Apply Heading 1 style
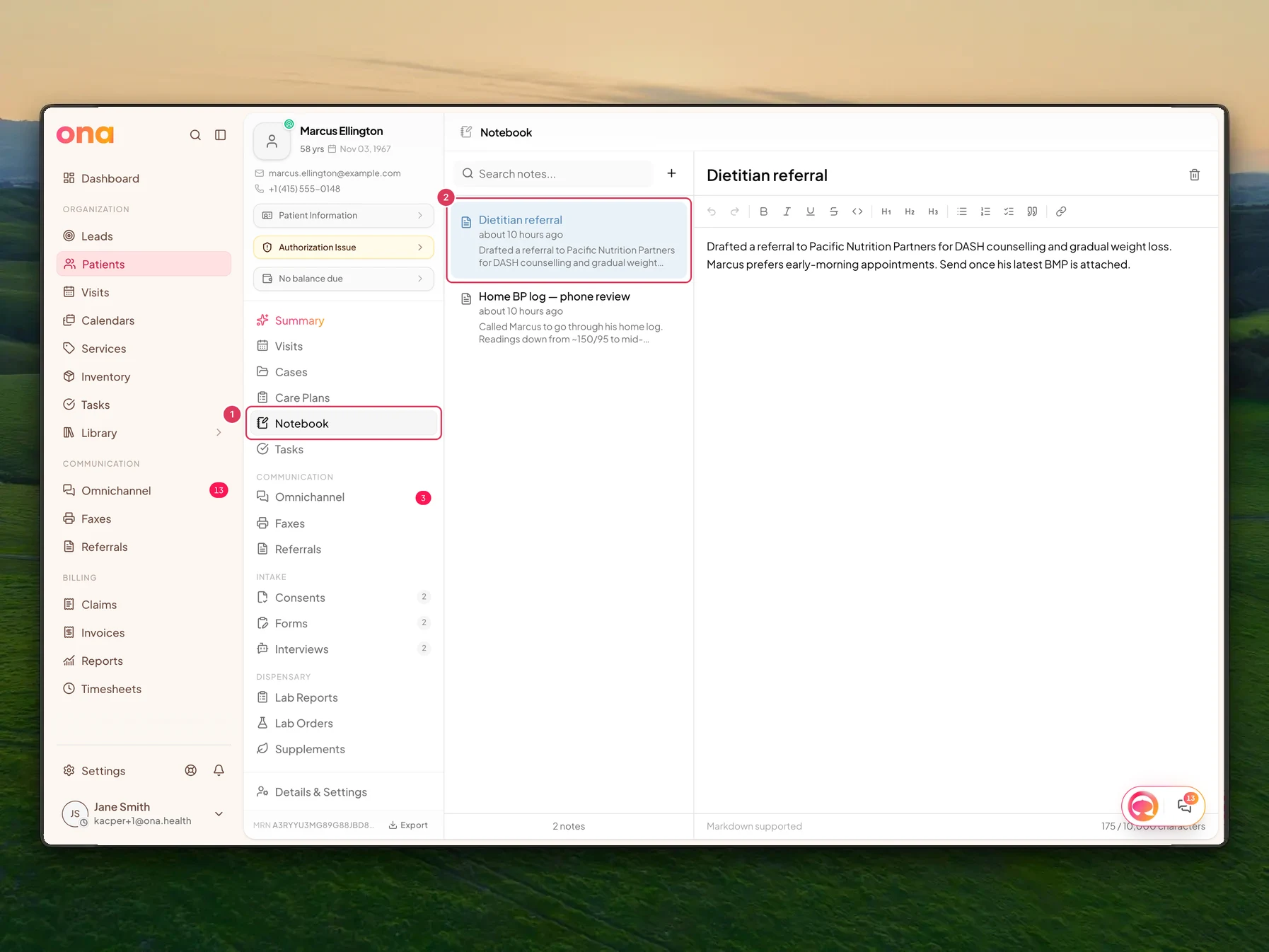 886,211
